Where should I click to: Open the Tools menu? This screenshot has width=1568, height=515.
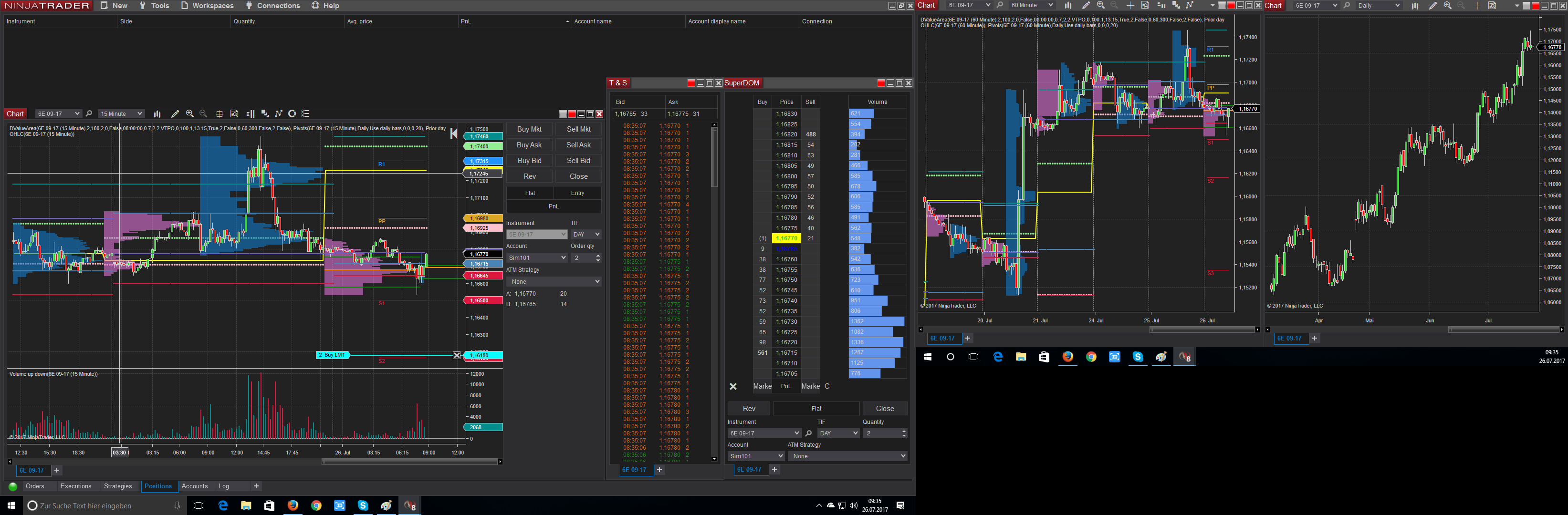[x=155, y=5]
